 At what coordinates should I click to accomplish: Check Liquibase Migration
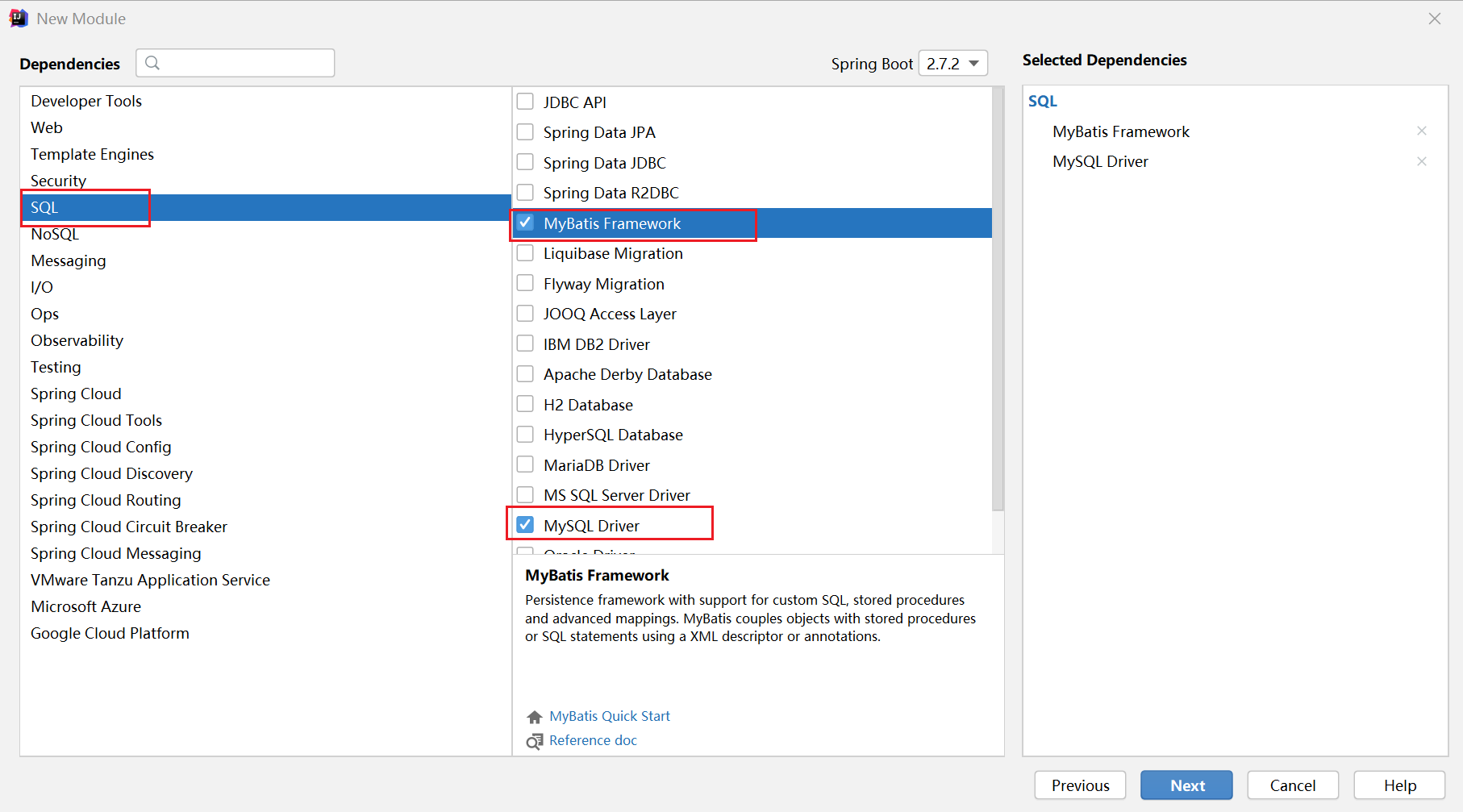coord(525,252)
